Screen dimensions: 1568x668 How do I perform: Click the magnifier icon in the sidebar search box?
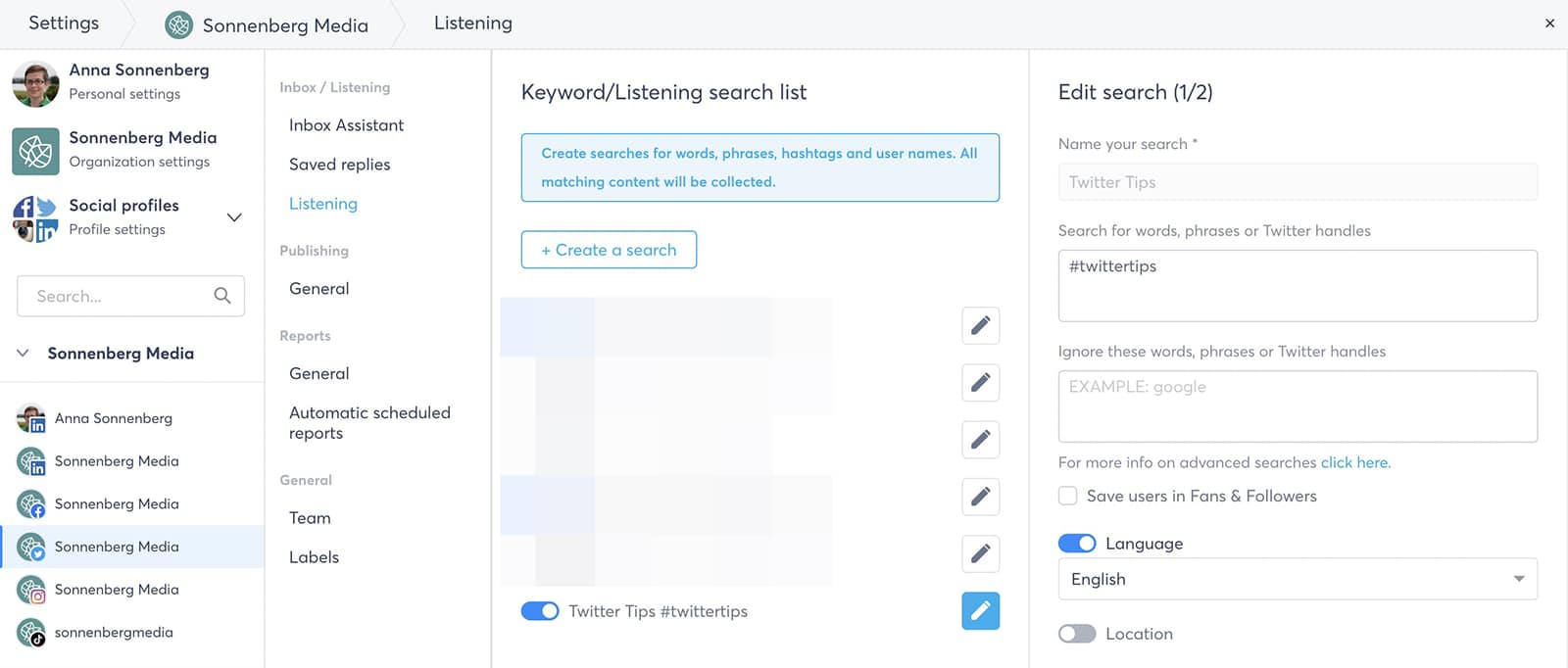[222, 296]
